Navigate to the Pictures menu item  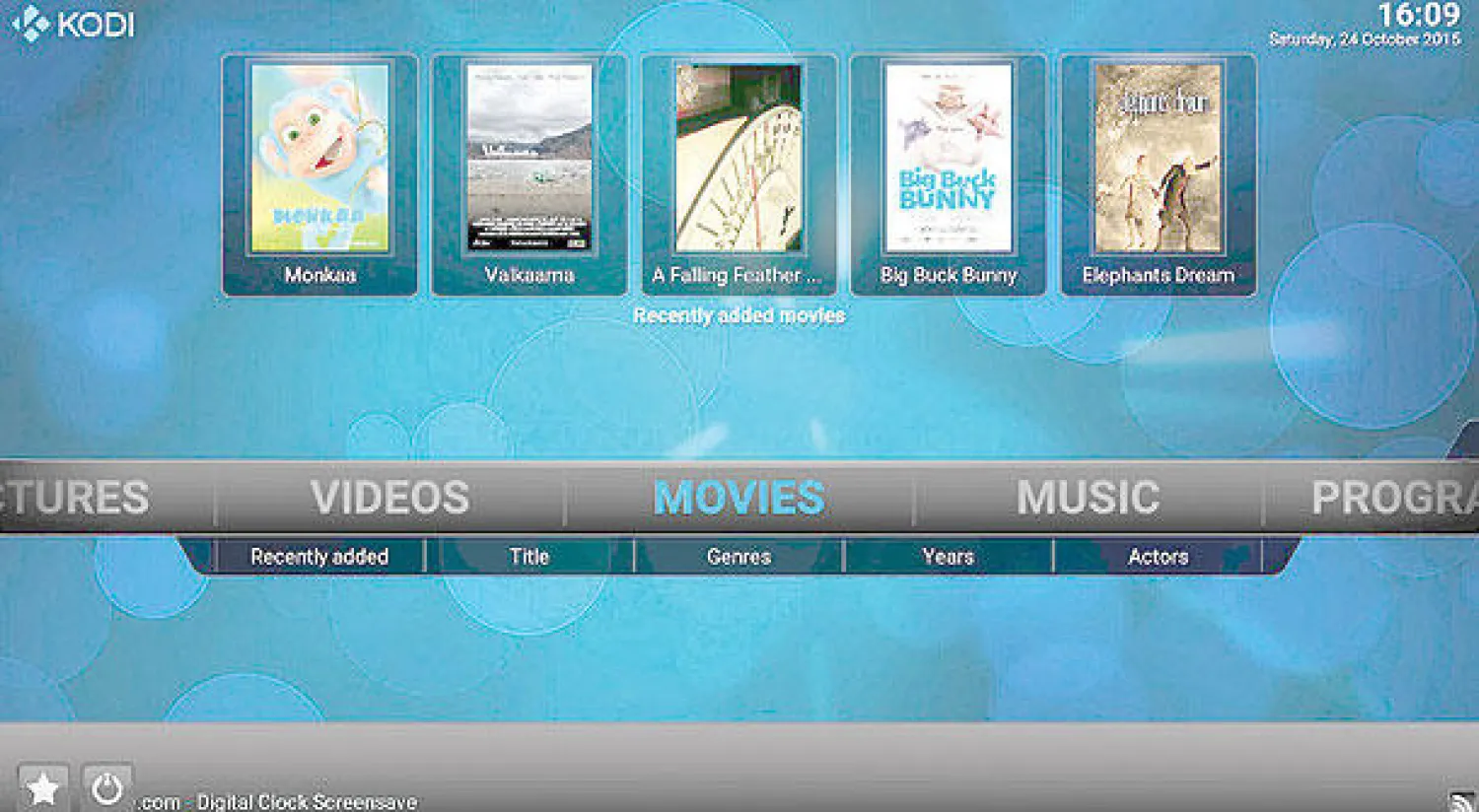coord(79,498)
